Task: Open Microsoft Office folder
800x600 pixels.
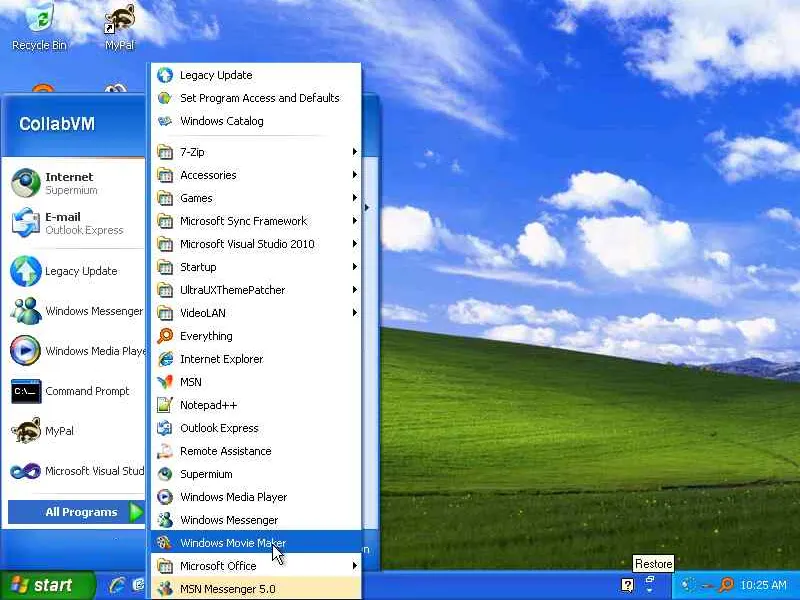Action: click(256, 566)
